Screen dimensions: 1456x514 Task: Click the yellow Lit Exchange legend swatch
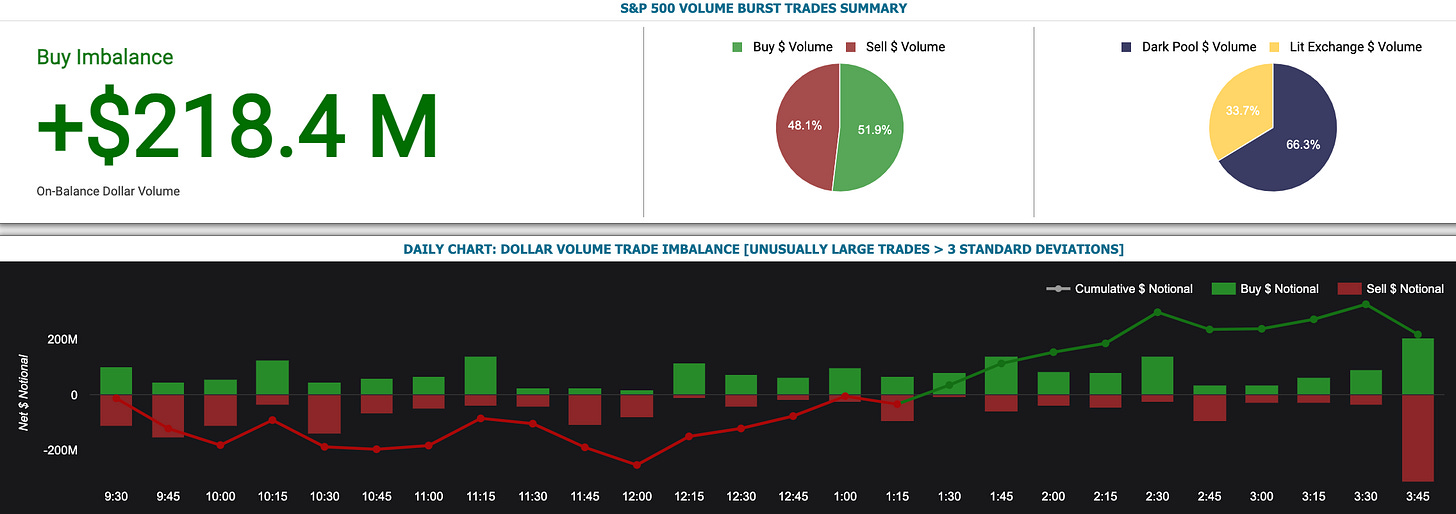(1276, 47)
